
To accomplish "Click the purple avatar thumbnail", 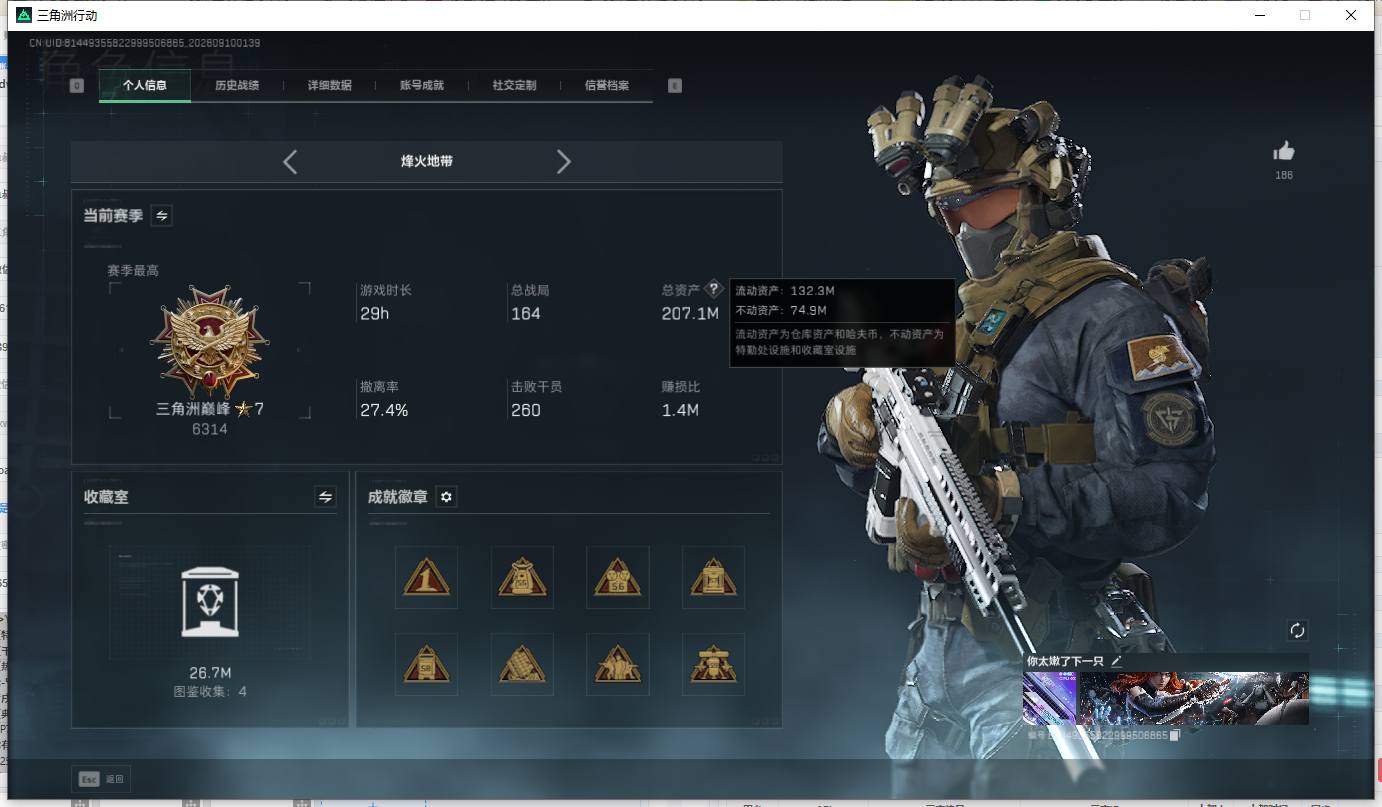I will [x=1049, y=698].
